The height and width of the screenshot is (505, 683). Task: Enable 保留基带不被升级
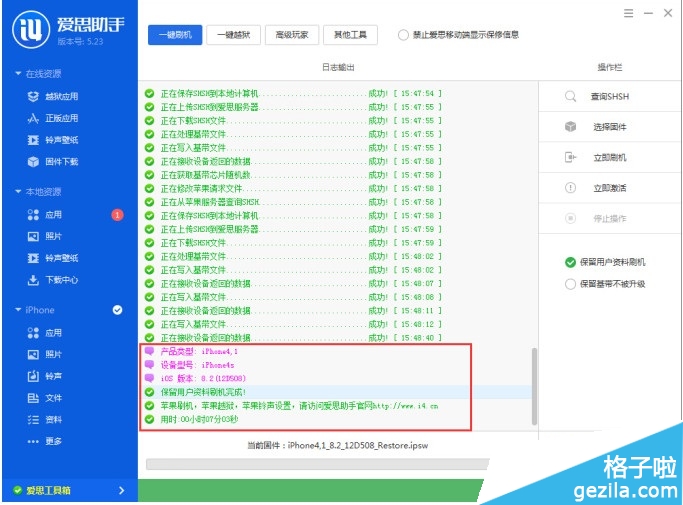[x=570, y=284]
